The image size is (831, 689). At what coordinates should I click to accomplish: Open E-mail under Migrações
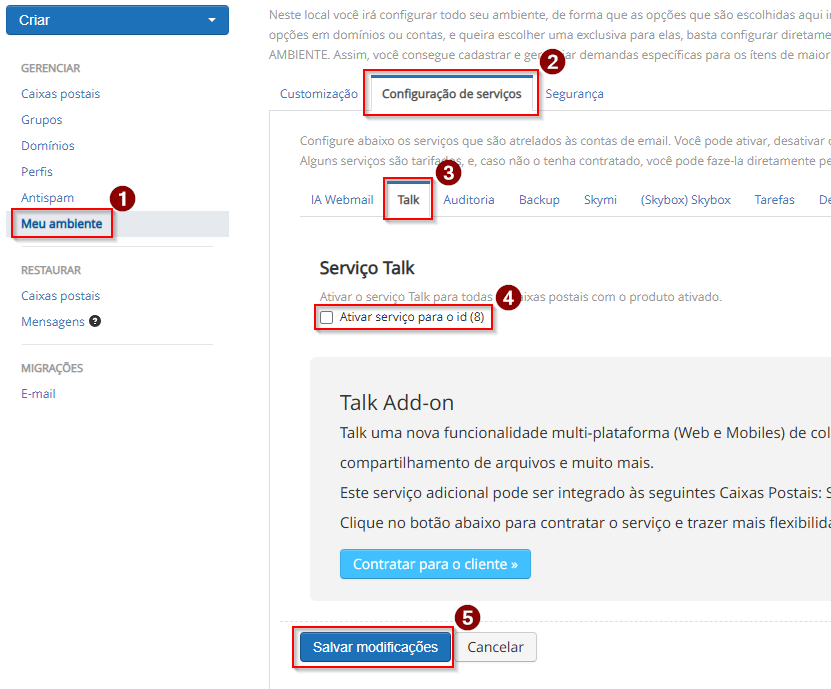coord(38,394)
